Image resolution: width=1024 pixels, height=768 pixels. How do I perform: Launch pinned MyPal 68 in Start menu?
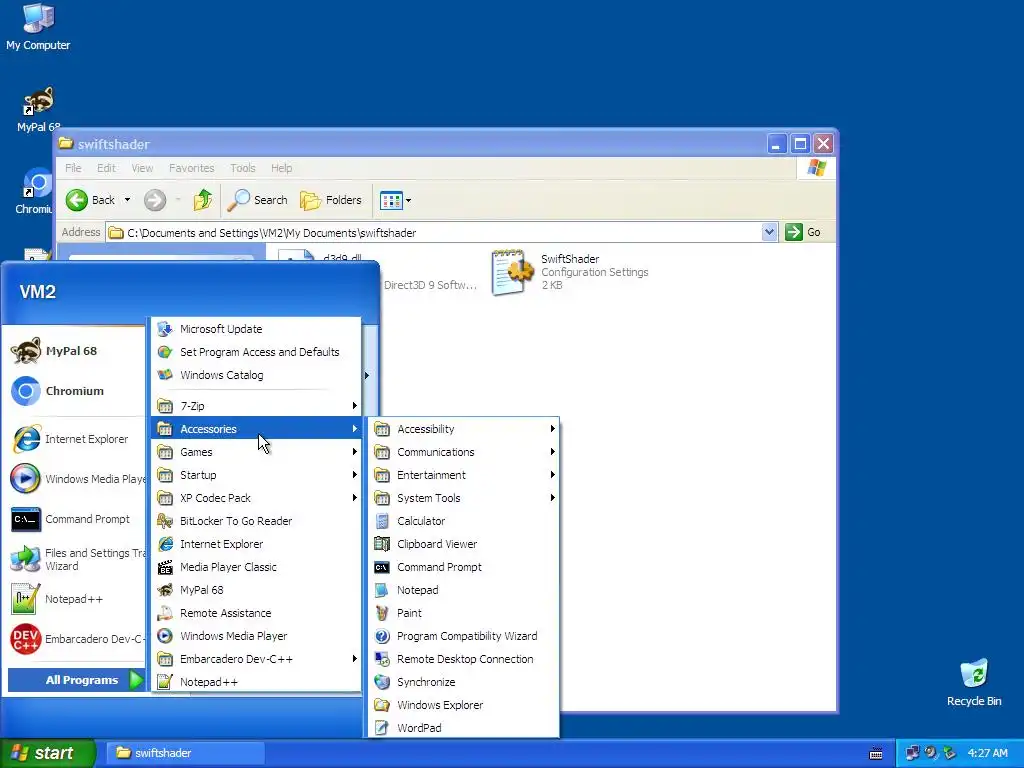click(x=76, y=351)
